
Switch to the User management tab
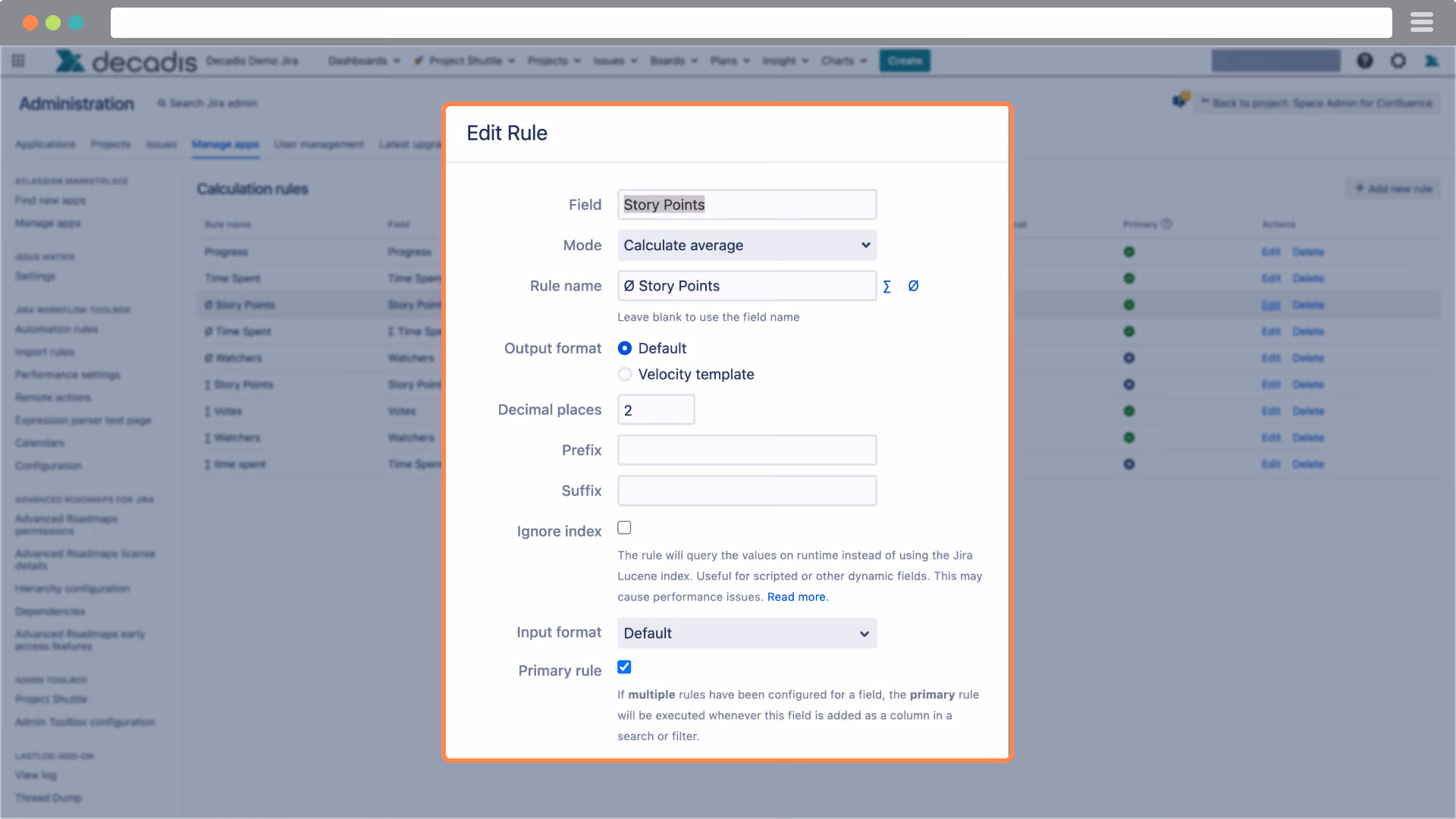pyautogui.click(x=319, y=144)
